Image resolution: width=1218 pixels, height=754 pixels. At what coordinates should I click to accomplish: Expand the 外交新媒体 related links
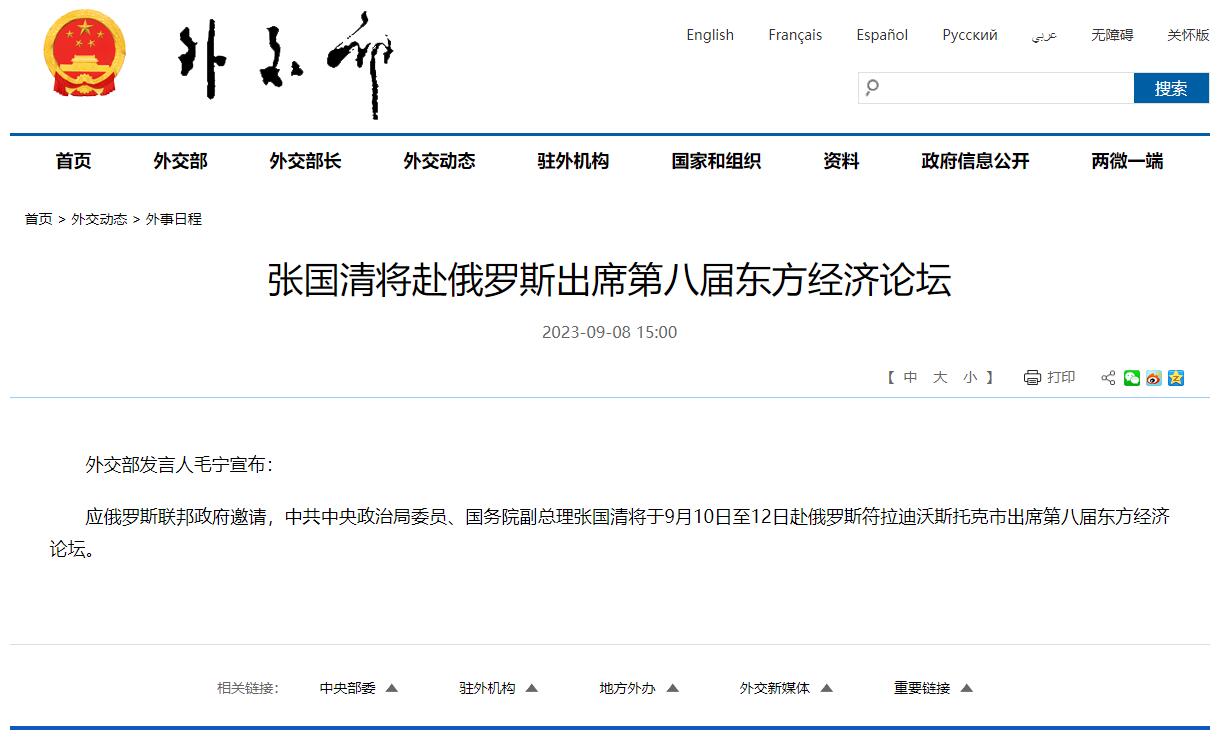[775, 688]
